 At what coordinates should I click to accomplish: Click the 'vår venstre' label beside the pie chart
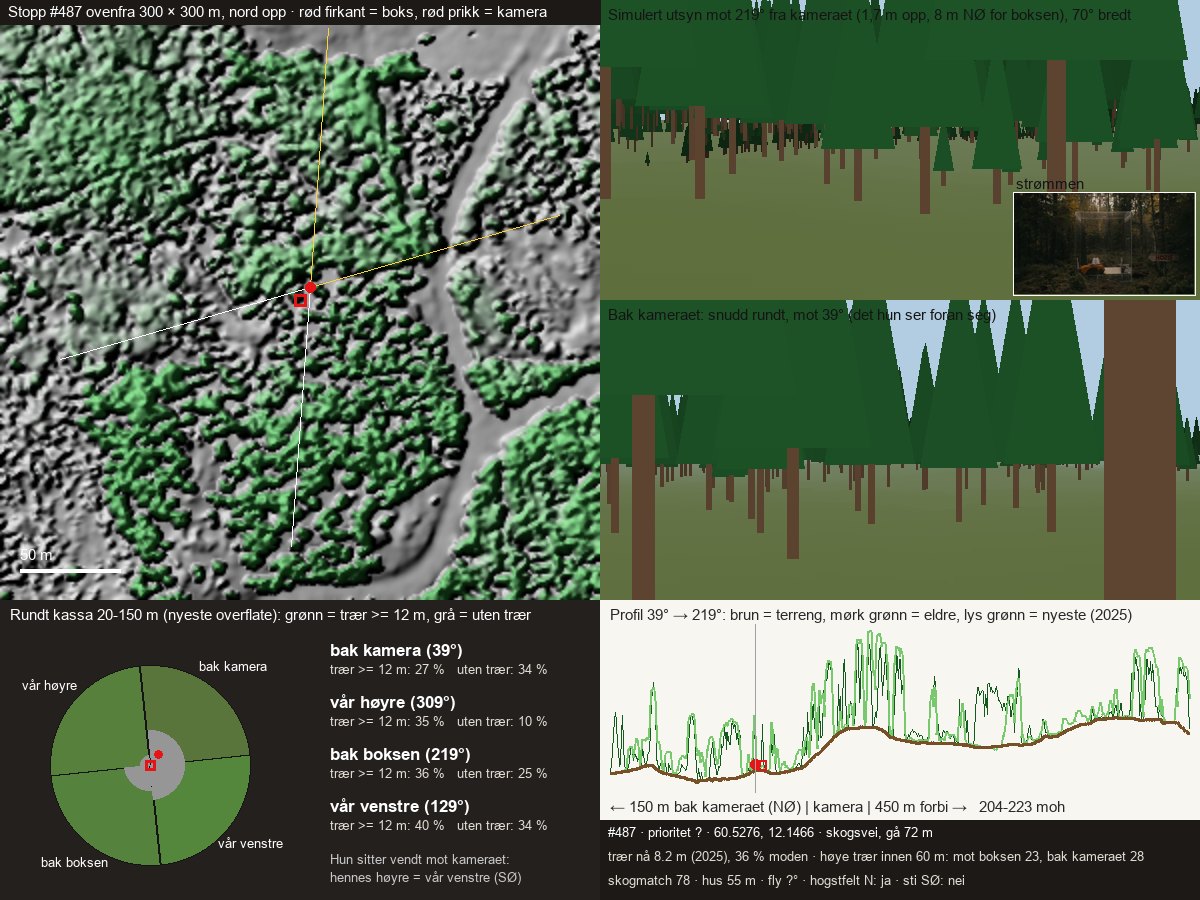tap(250, 843)
